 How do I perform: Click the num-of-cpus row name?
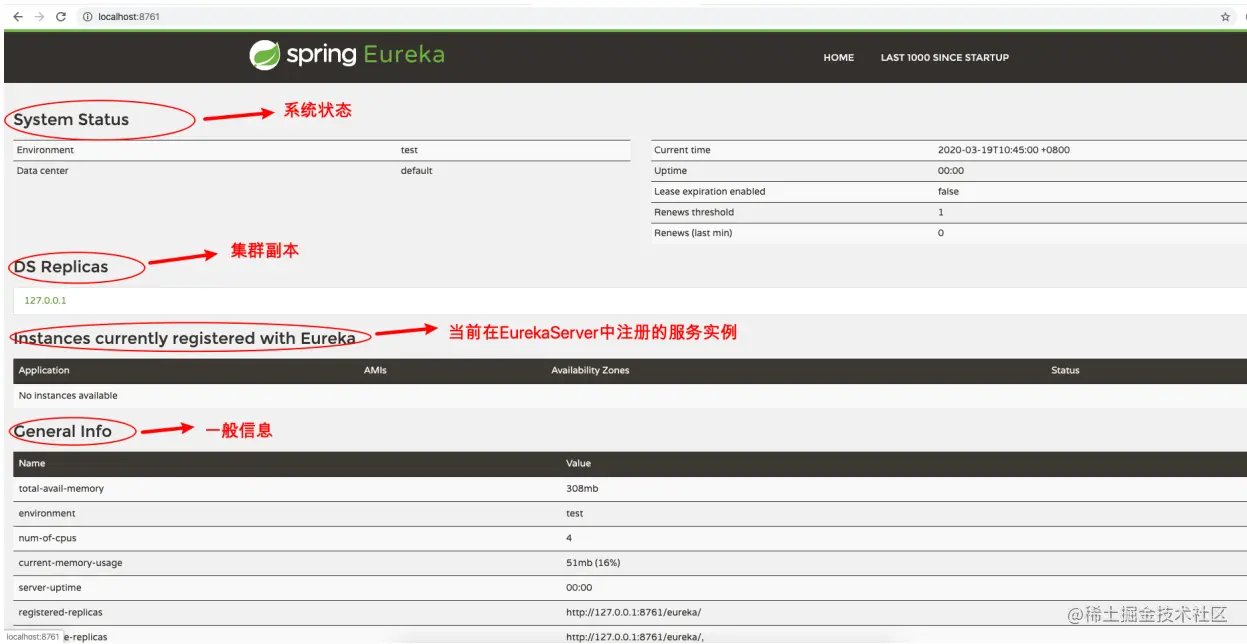(x=47, y=538)
